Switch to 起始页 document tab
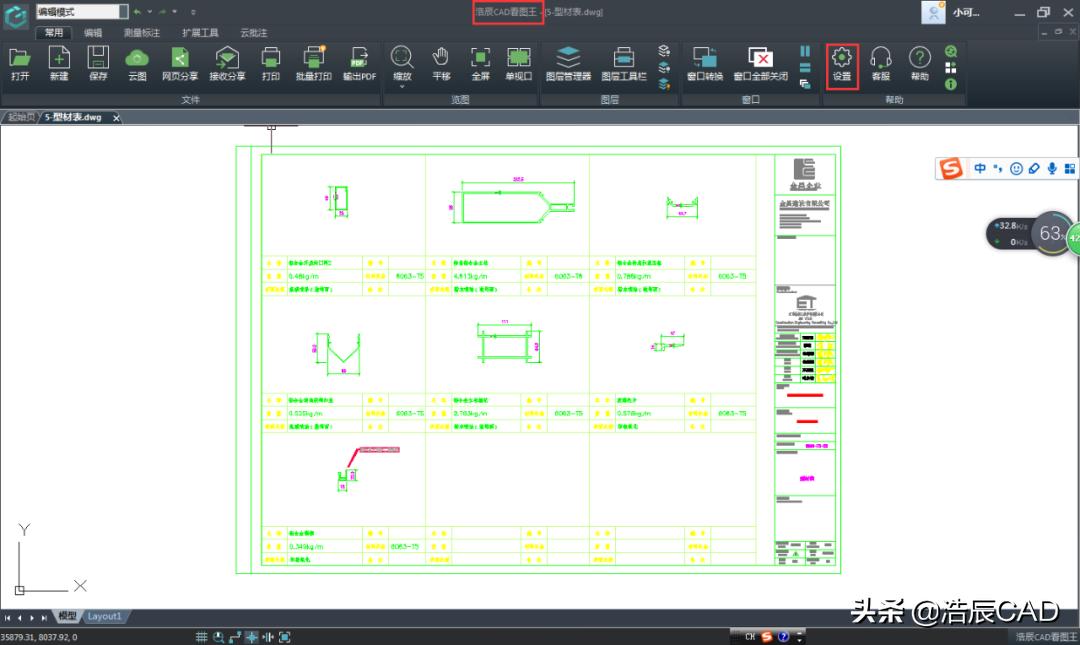Screen dimensions: 1080x645 click(21, 117)
